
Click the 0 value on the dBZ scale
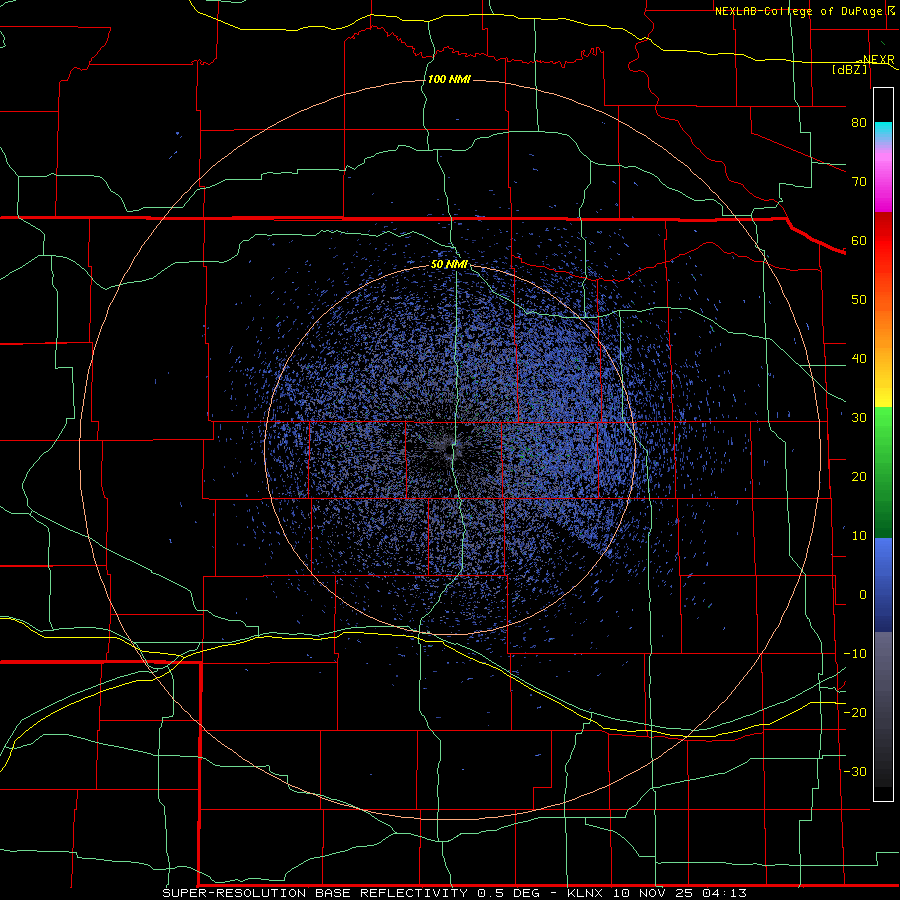point(863,595)
